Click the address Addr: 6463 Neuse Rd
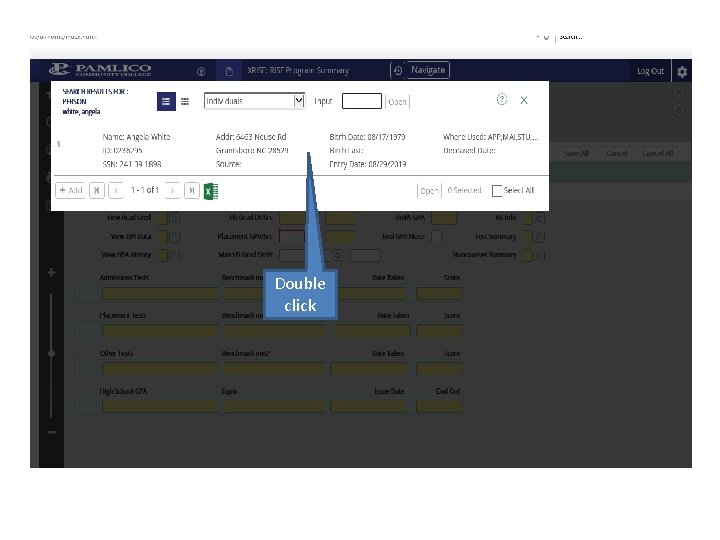The height and width of the screenshot is (540, 720). (x=251, y=137)
